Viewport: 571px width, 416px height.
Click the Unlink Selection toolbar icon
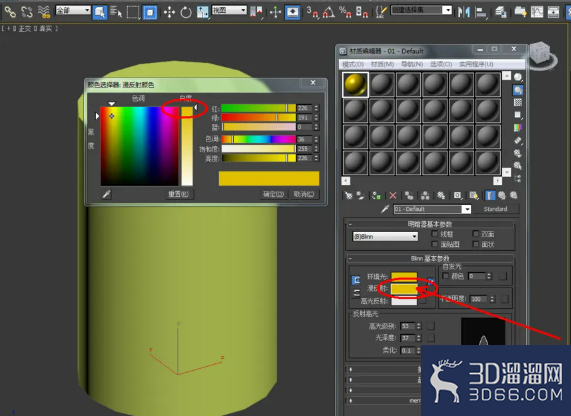coord(27,12)
